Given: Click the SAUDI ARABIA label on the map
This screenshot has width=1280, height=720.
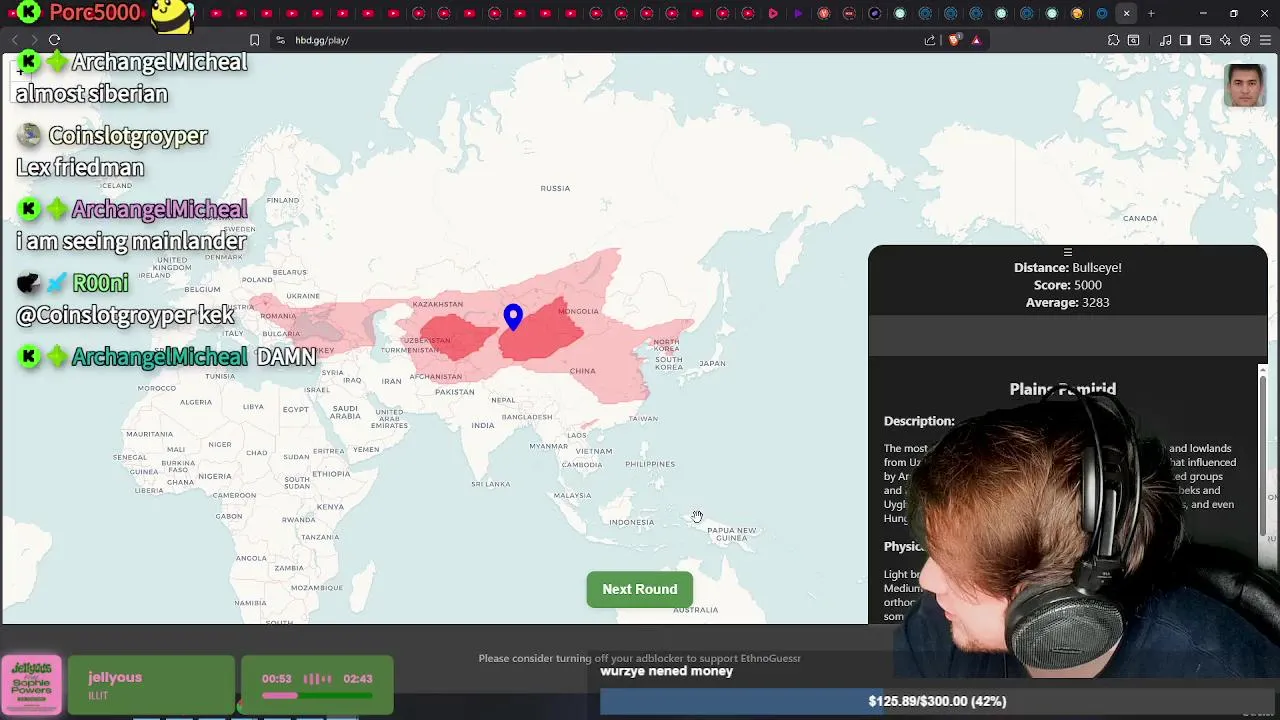Looking at the screenshot, I should [x=345, y=411].
